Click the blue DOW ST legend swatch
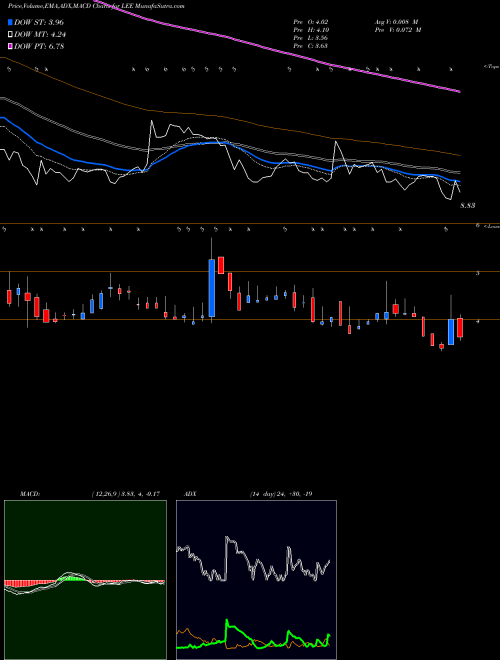Screen dimensions: 500x660 click(x=11, y=22)
